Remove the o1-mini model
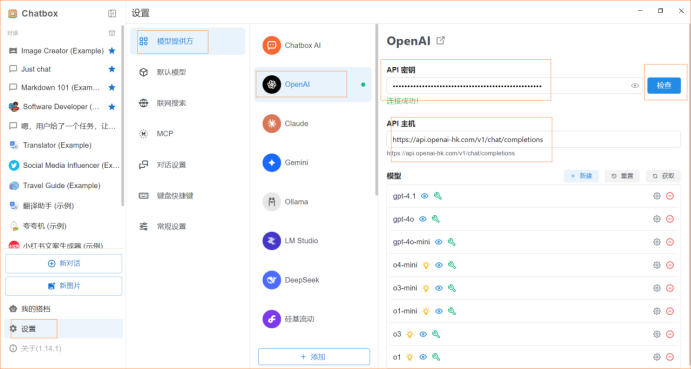This screenshot has width=691, height=369. (670, 311)
